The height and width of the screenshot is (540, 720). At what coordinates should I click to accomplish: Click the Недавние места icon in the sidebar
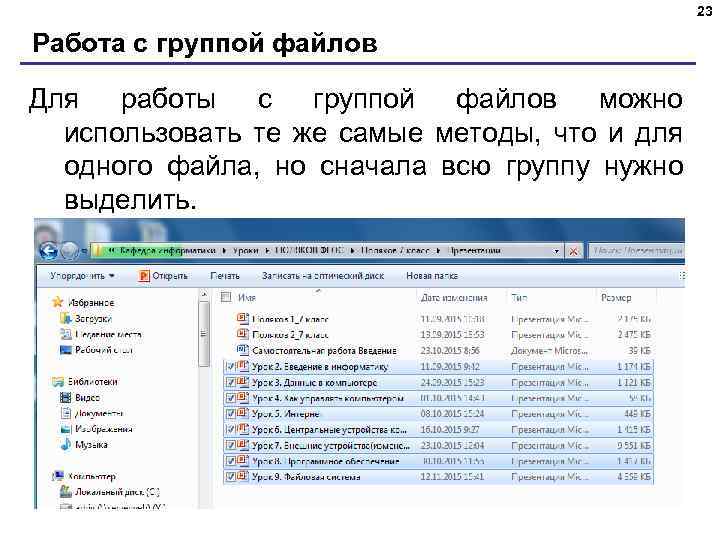click(66, 334)
